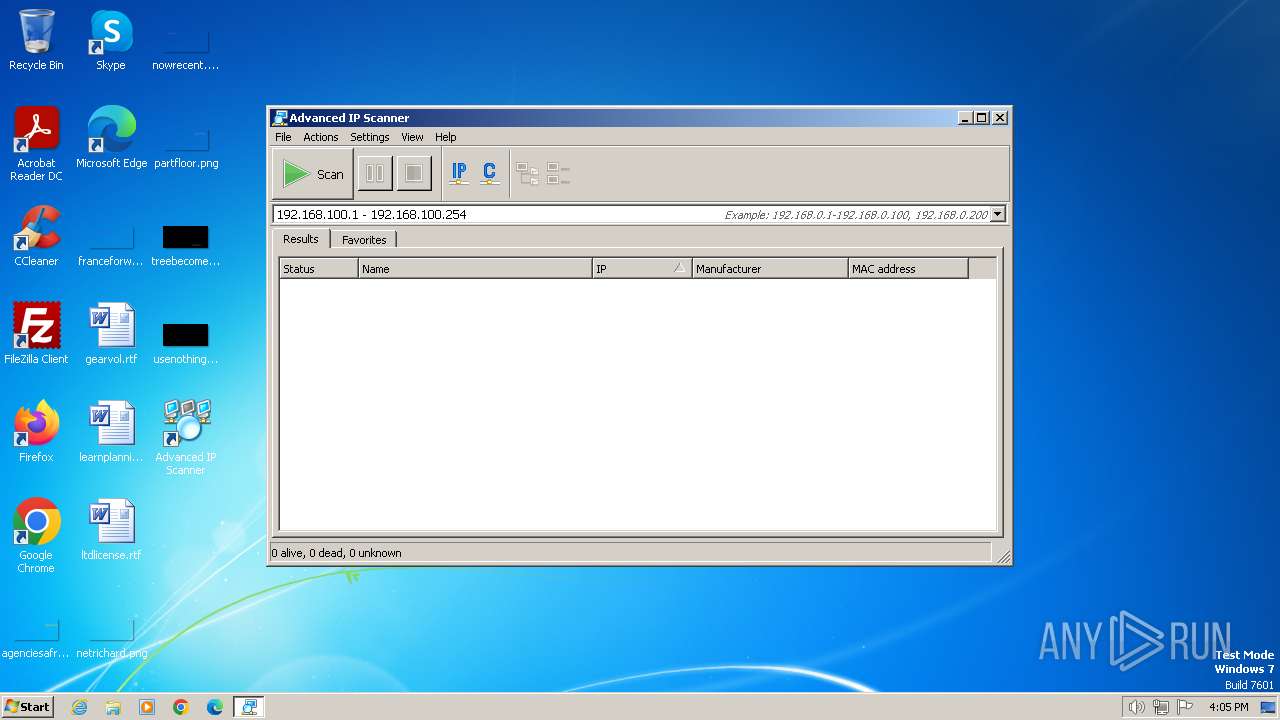Launch Edge from the taskbar
This screenshot has width=1280, height=720.
tap(215, 707)
